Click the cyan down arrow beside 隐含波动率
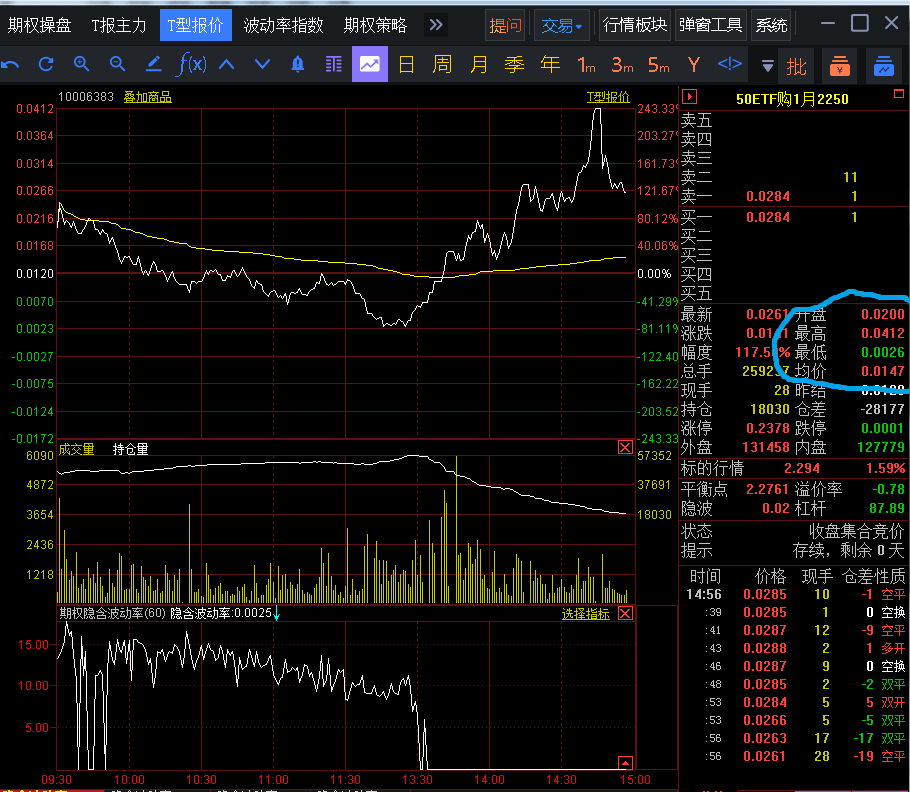 click(x=276, y=613)
